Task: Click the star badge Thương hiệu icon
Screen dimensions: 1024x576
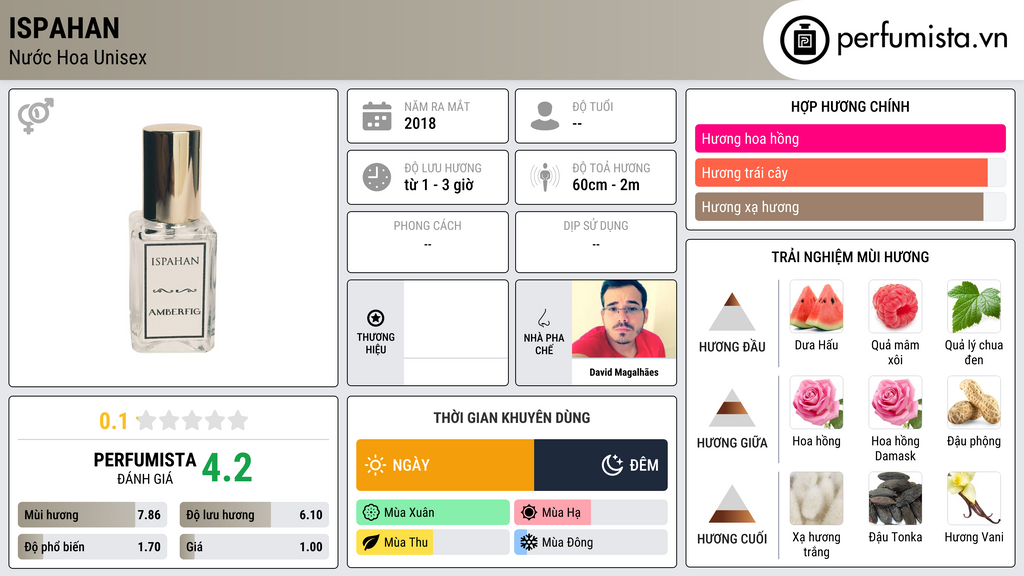Action: (376, 318)
